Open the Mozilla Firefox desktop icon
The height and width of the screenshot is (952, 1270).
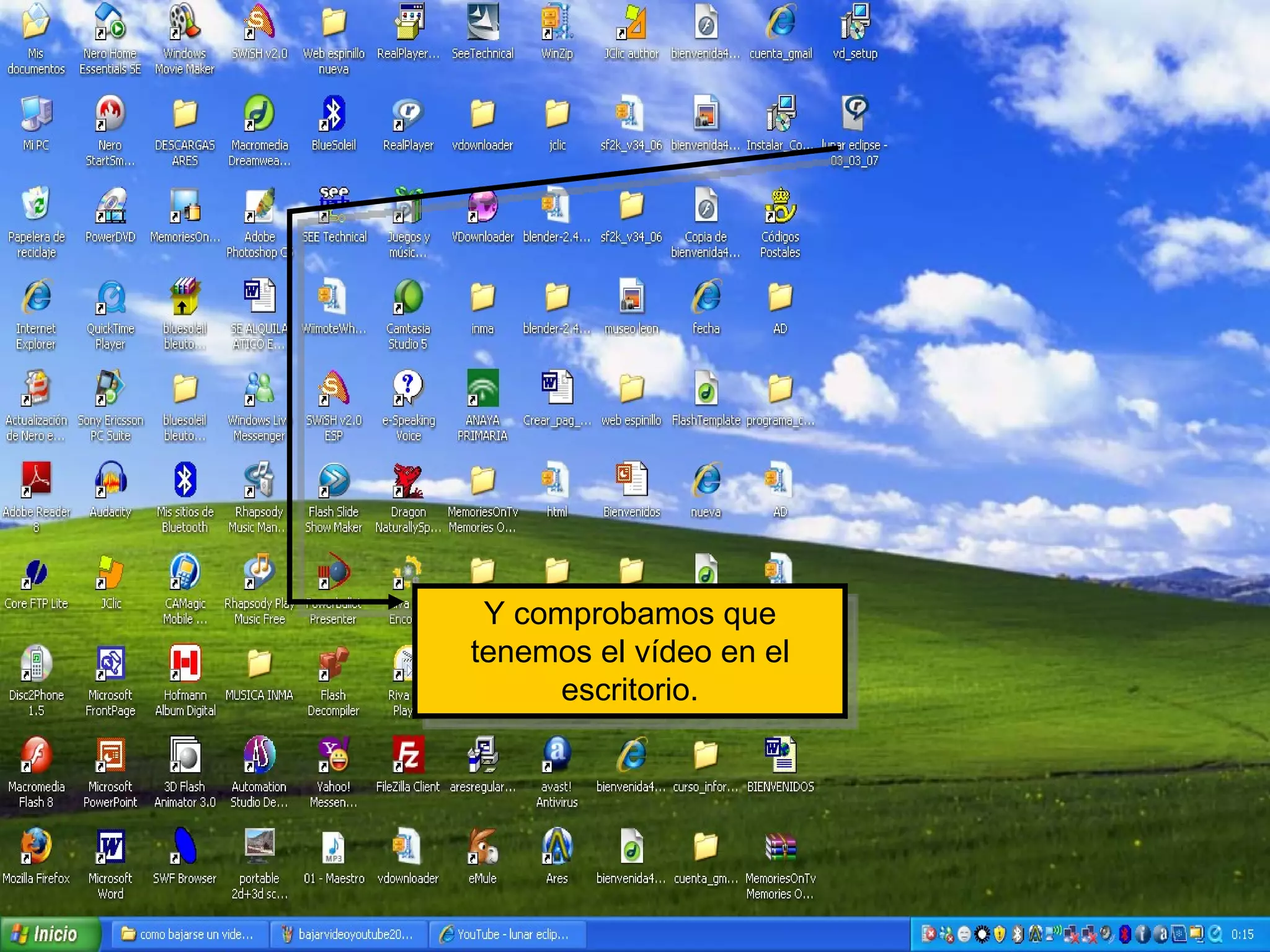[36, 847]
